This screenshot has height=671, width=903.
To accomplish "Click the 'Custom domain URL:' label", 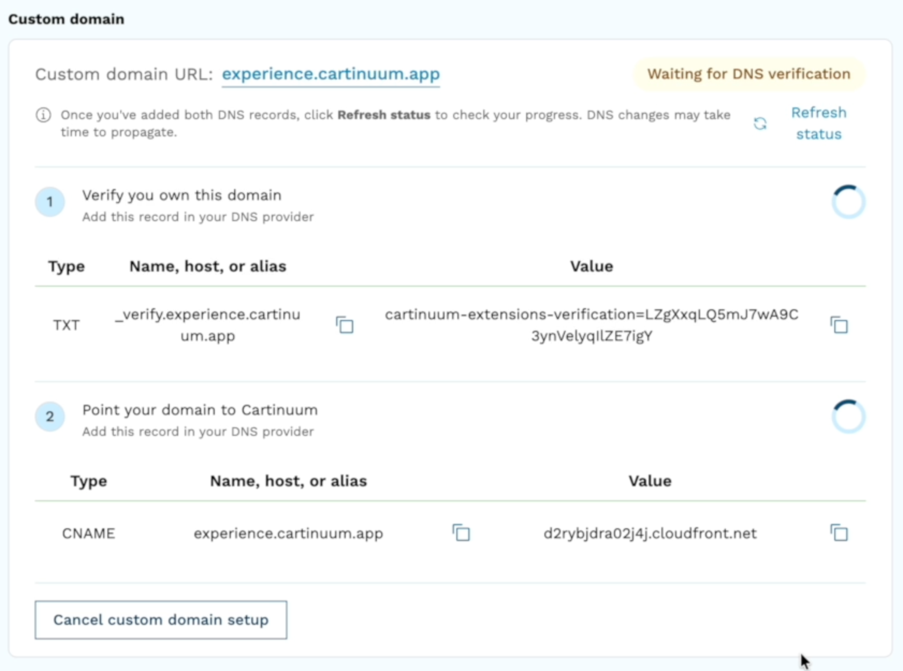I will [x=124, y=74].
